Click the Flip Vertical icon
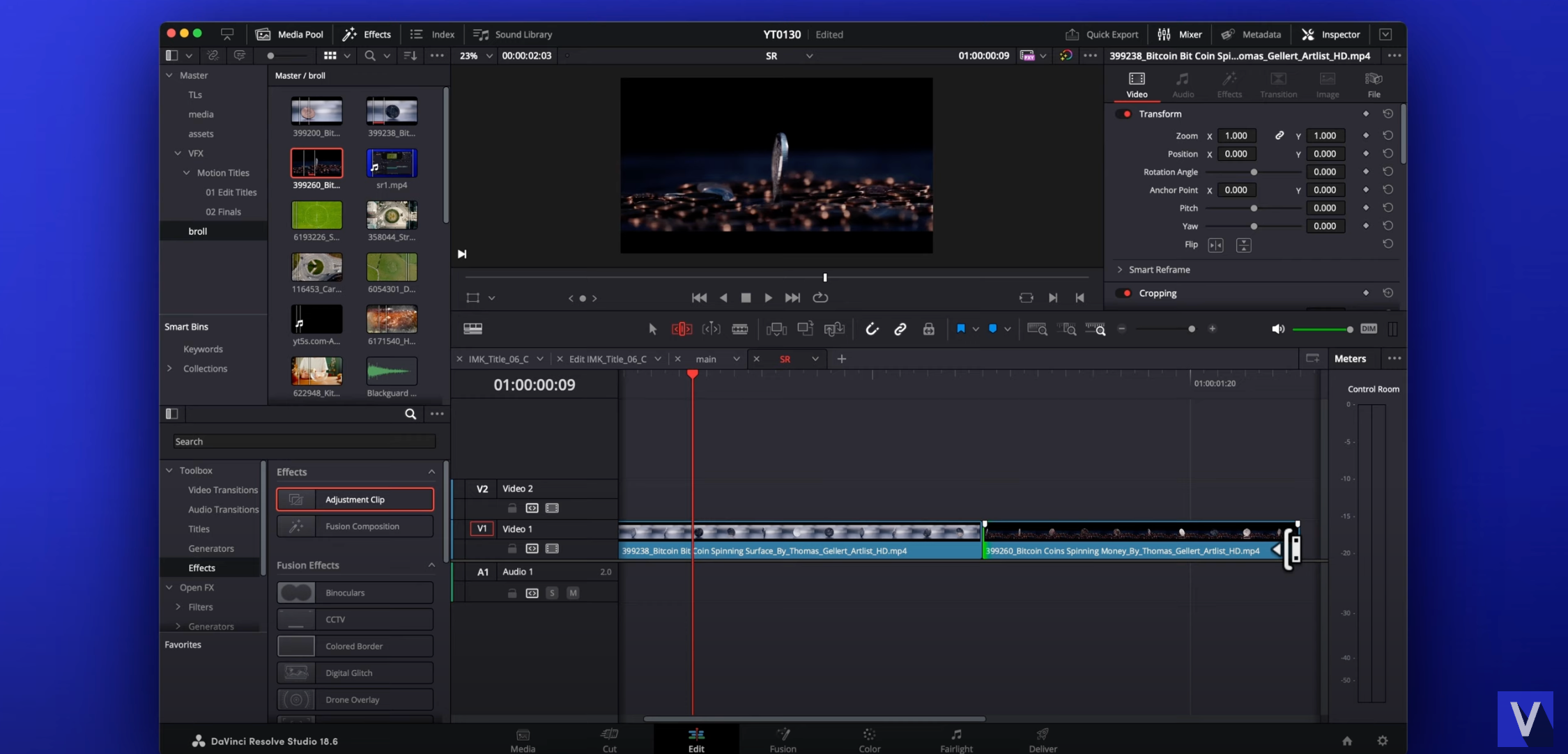1568x754 pixels. [x=1243, y=245]
